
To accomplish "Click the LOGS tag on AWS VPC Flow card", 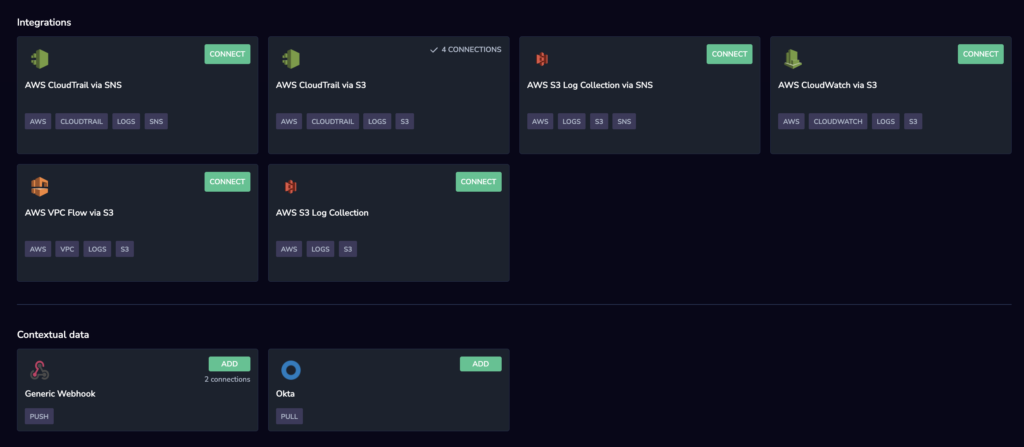I will tap(97, 249).
